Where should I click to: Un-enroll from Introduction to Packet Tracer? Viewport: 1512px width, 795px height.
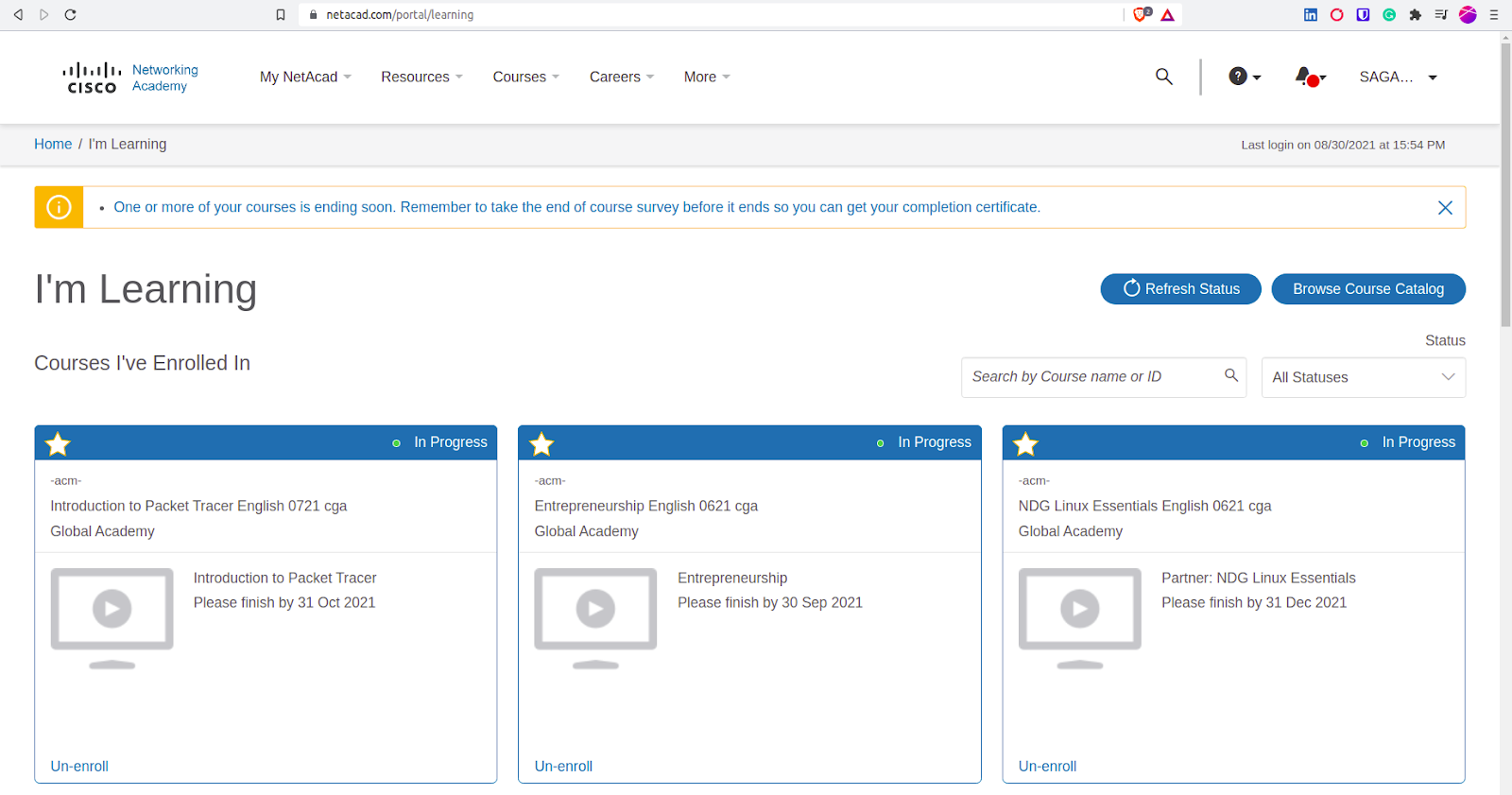click(x=79, y=766)
